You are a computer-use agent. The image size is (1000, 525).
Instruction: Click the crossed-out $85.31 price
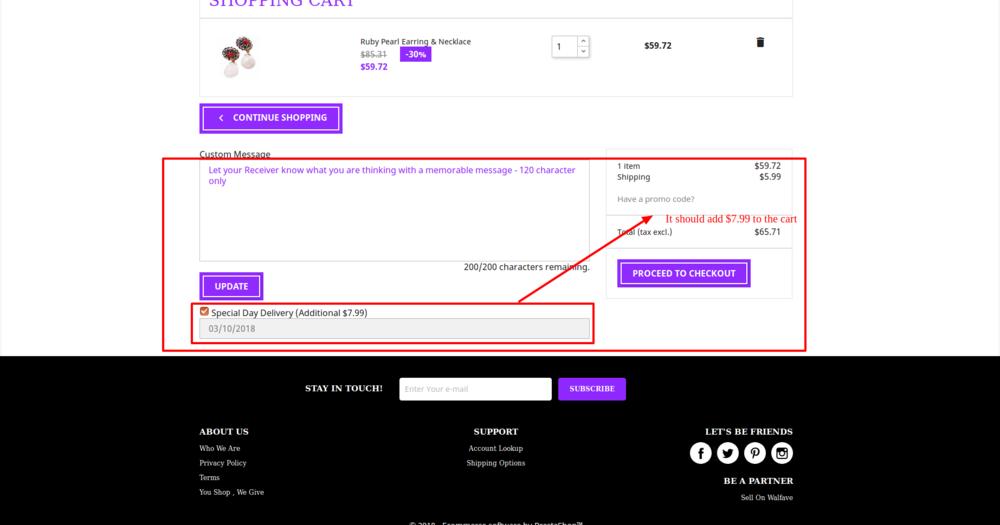[373, 55]
